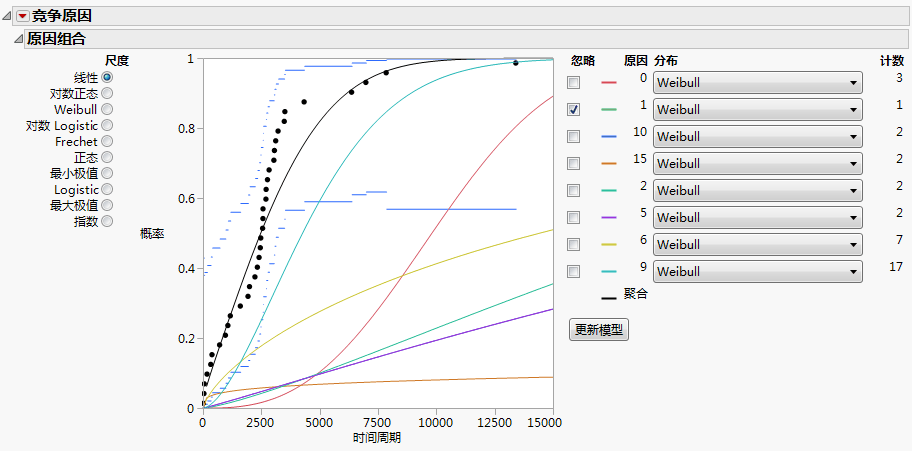912x451 pixels.
Task: Open distribution dropdown for cause 2
Action: (x=758, y=190)
